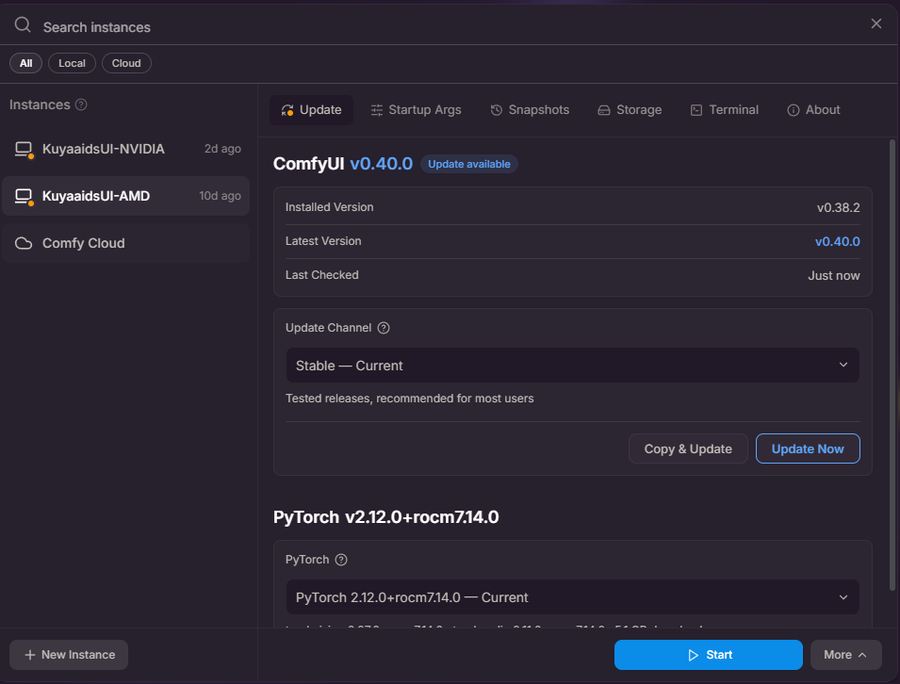Click PyTorch v2.12.0+rocm7.14.0 heading
The image size is (900, 684).
click(386, 517)
